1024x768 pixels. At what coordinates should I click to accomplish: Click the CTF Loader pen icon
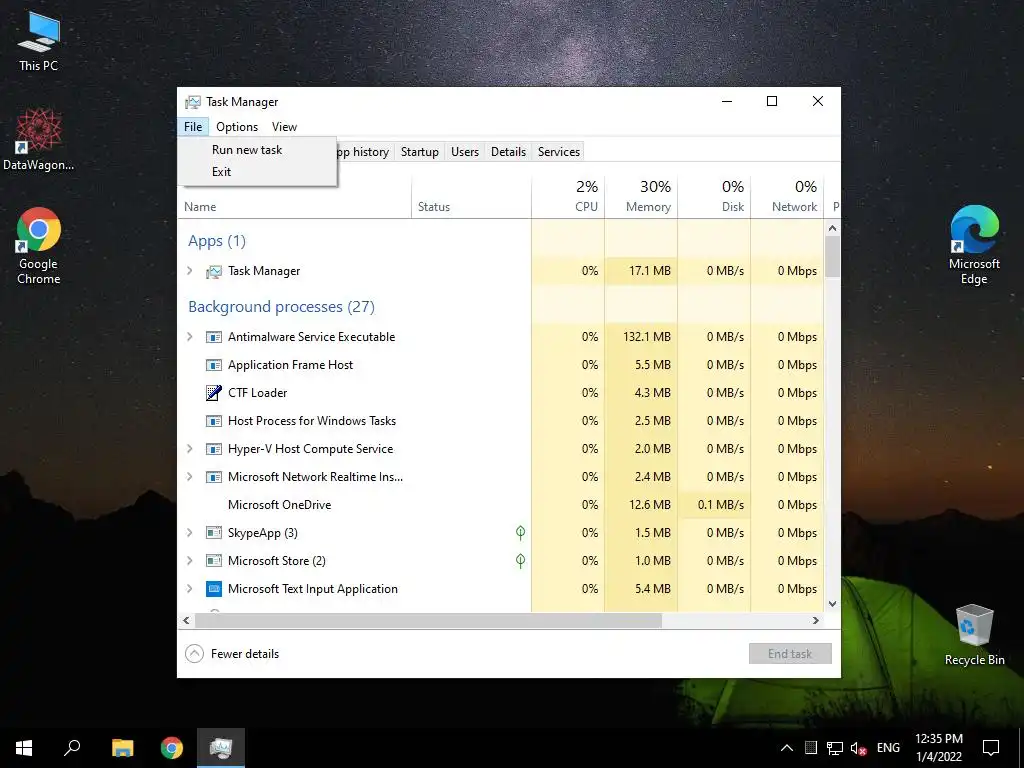coord(214,392)
